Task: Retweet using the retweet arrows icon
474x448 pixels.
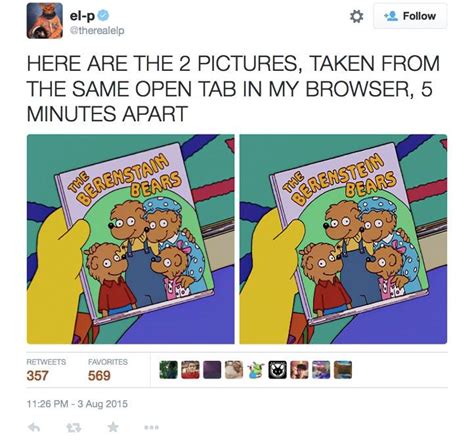Action: point(73,427)
